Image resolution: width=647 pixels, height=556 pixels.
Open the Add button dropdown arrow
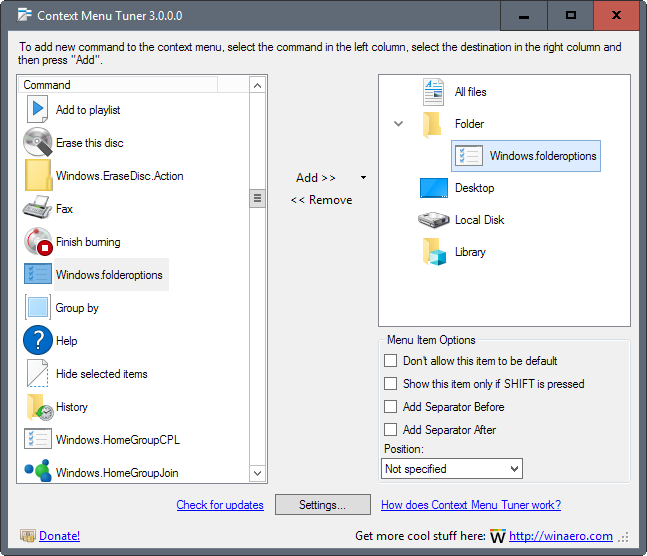[363, 177]
